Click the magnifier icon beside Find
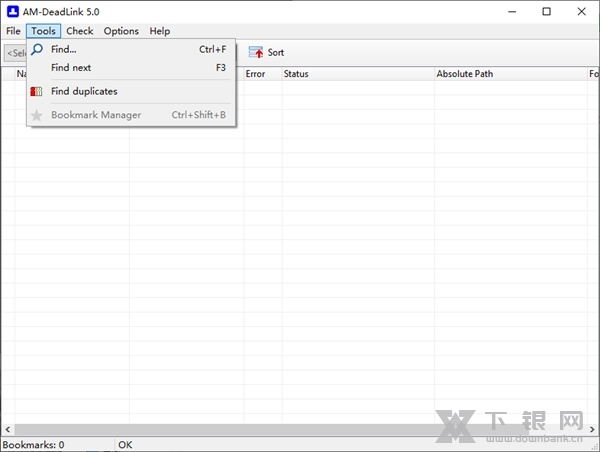Screen dimensions: 600x452 coord(37,49)
